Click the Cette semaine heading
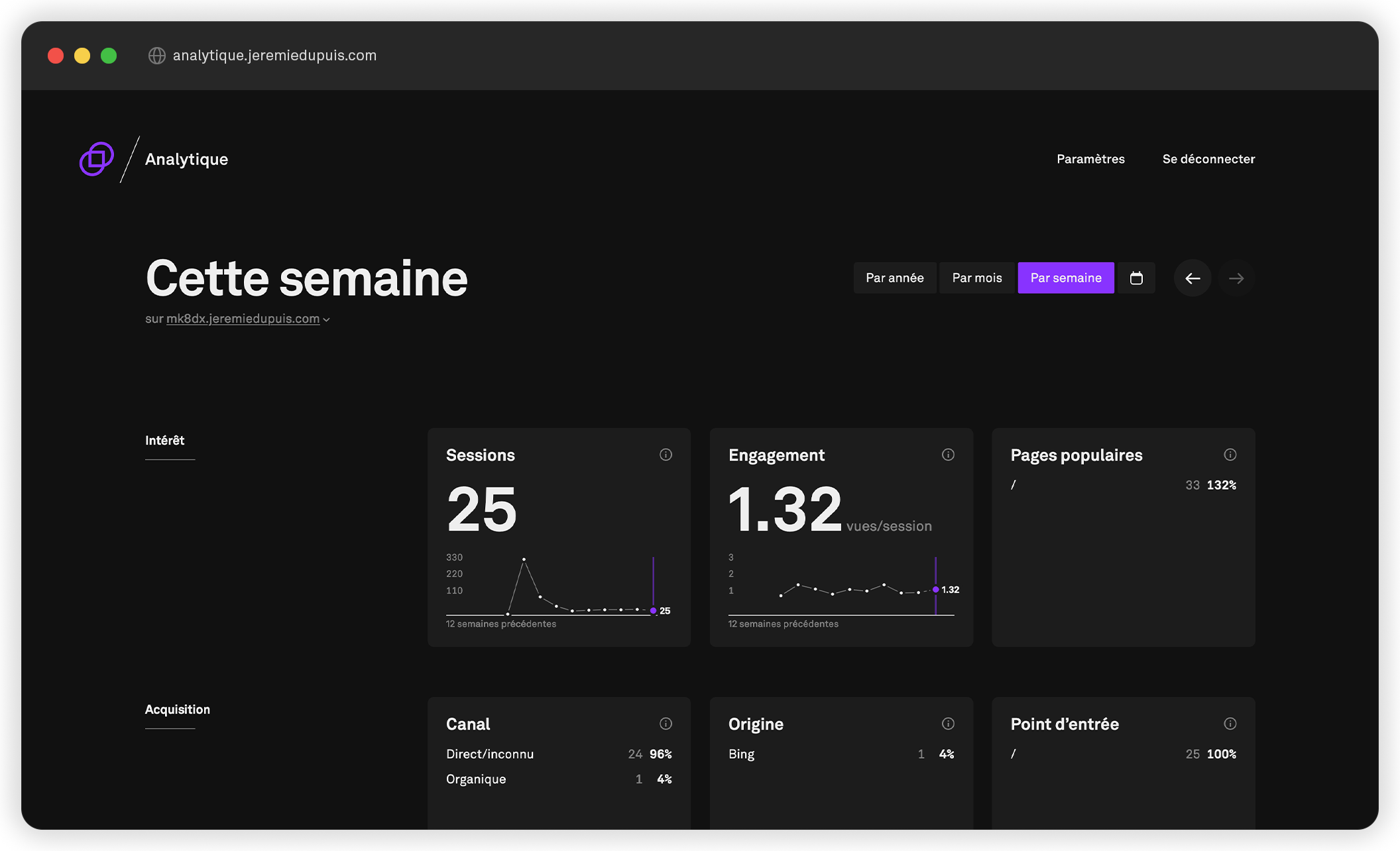The image size is (1400, 851). [306, 278]
